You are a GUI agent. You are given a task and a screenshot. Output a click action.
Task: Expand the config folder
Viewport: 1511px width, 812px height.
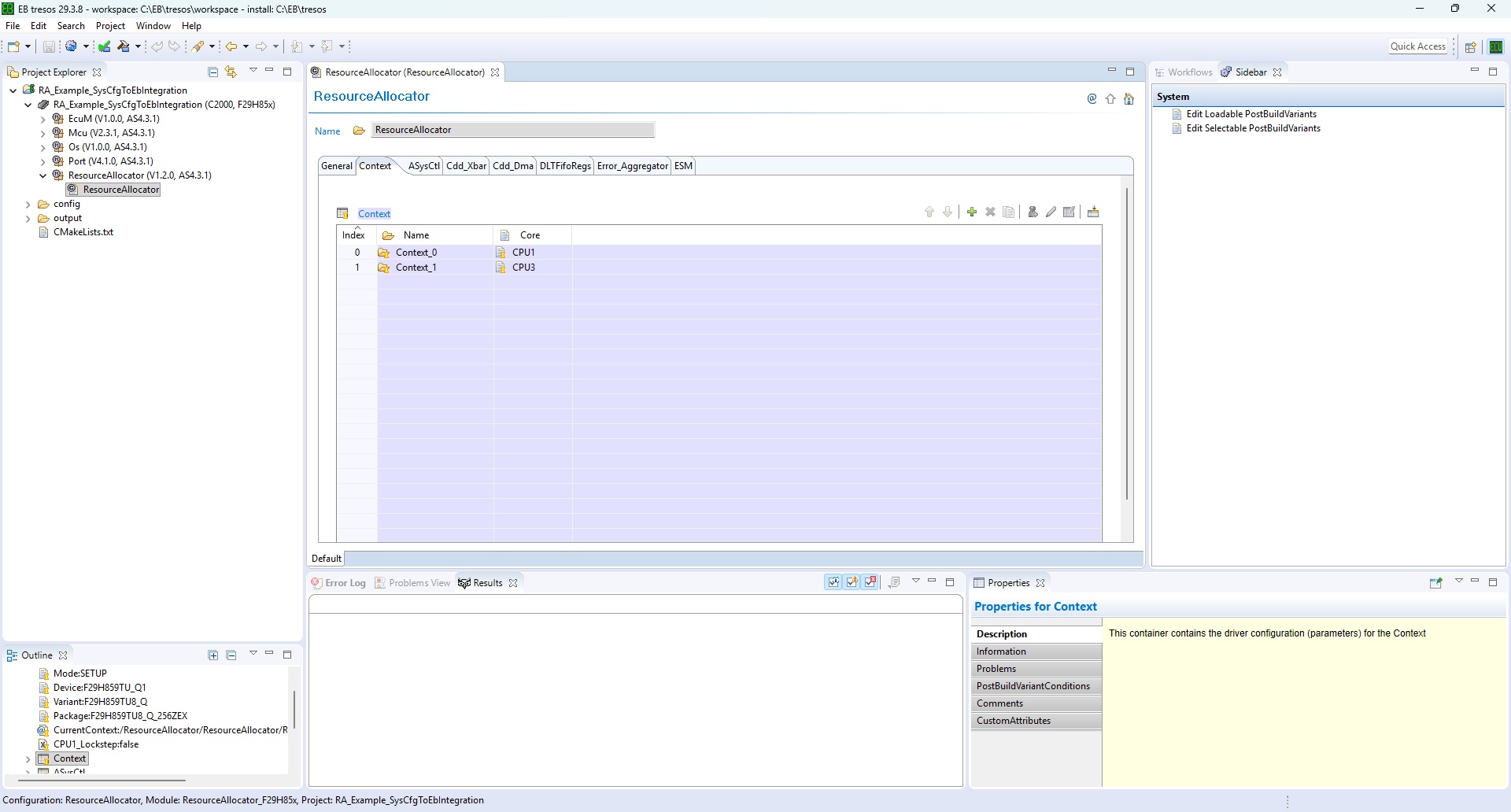click(x=28, y=205)
